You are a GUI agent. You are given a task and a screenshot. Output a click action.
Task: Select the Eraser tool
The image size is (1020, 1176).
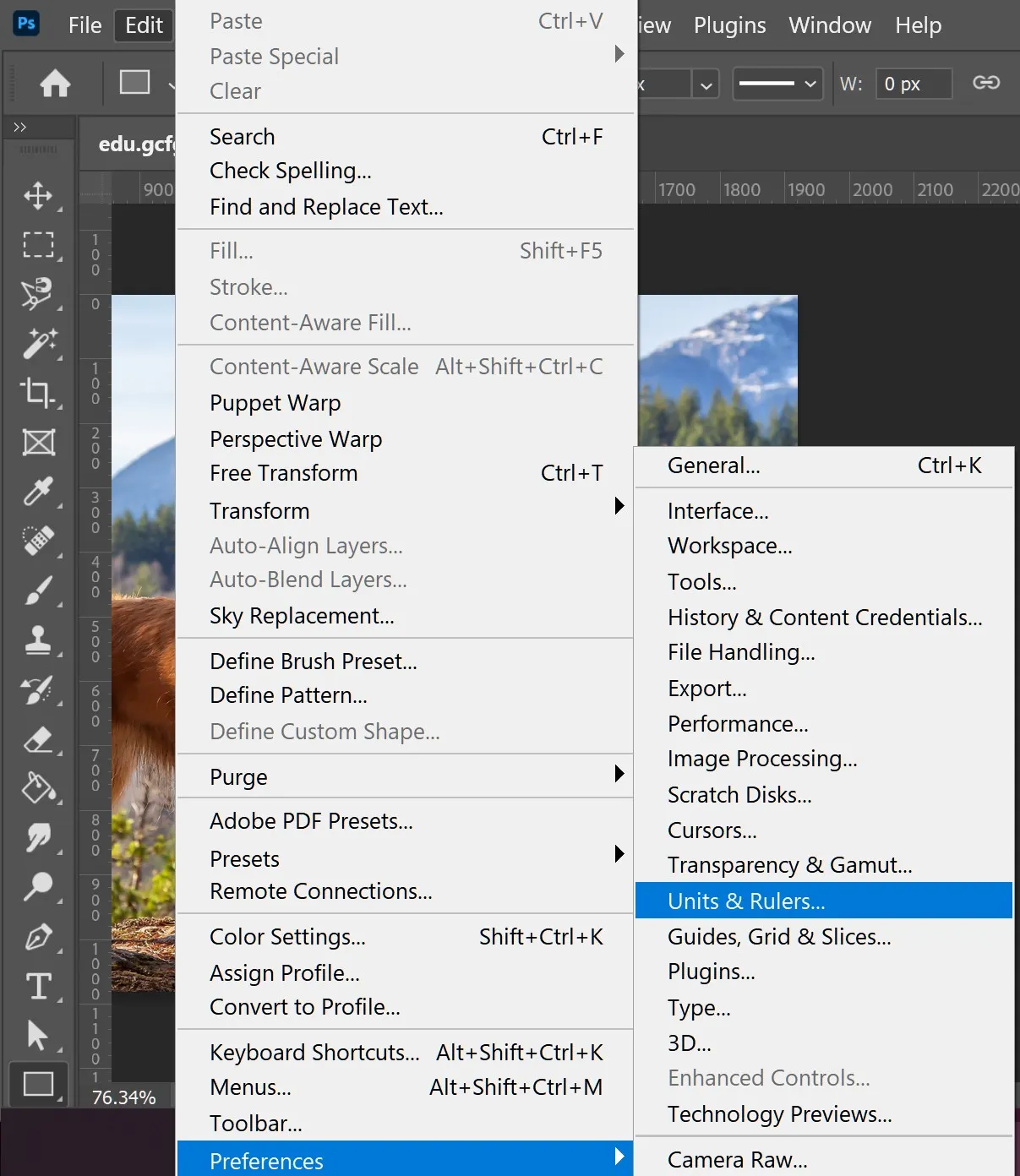click(38, 740)
